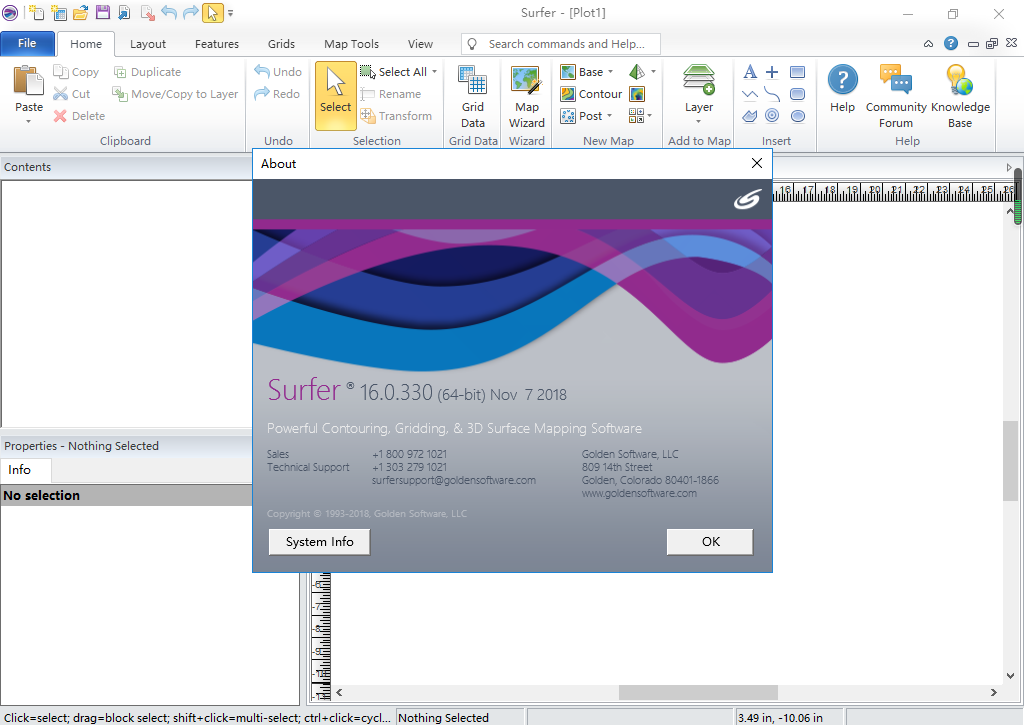Open the Knowledge Base
1024x725 pixels.
tap(960, 97)
